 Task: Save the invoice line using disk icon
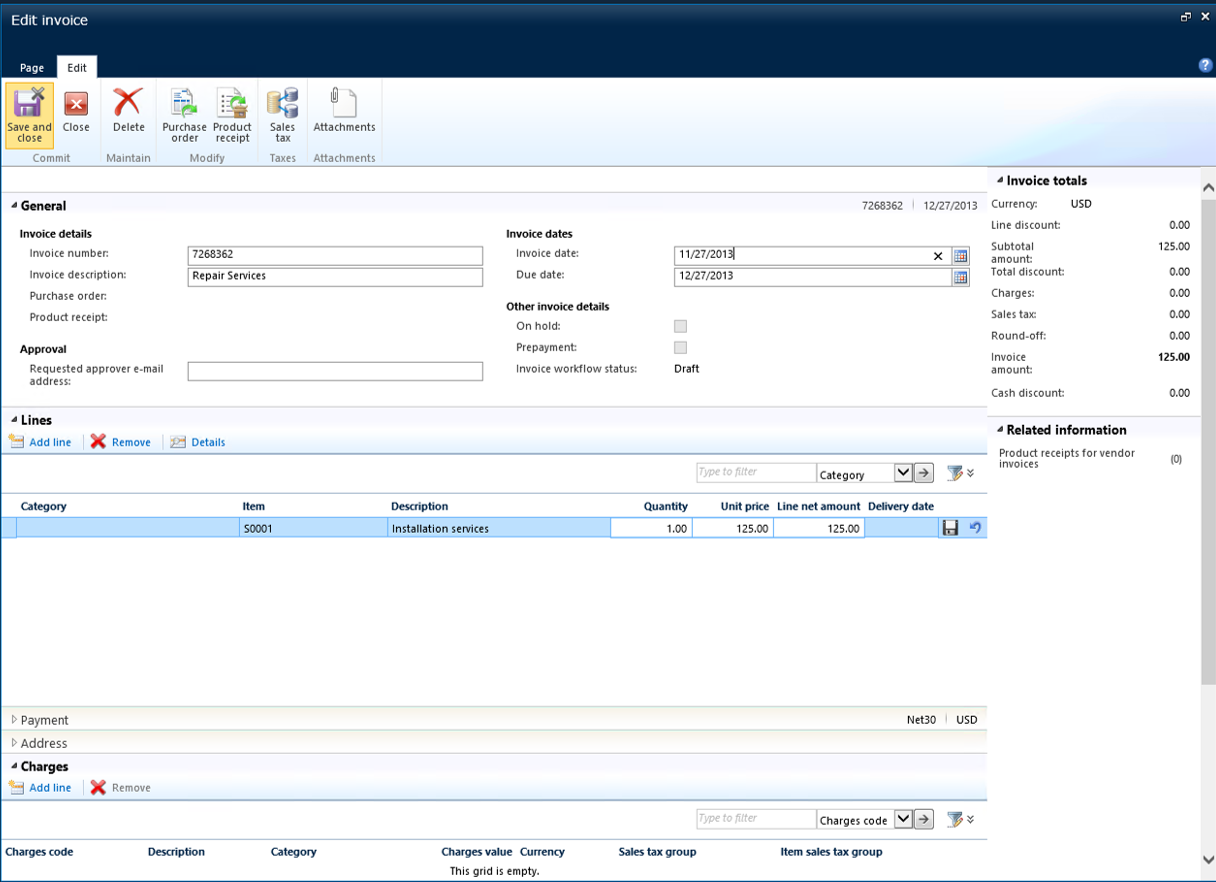(x=950, y=528)
